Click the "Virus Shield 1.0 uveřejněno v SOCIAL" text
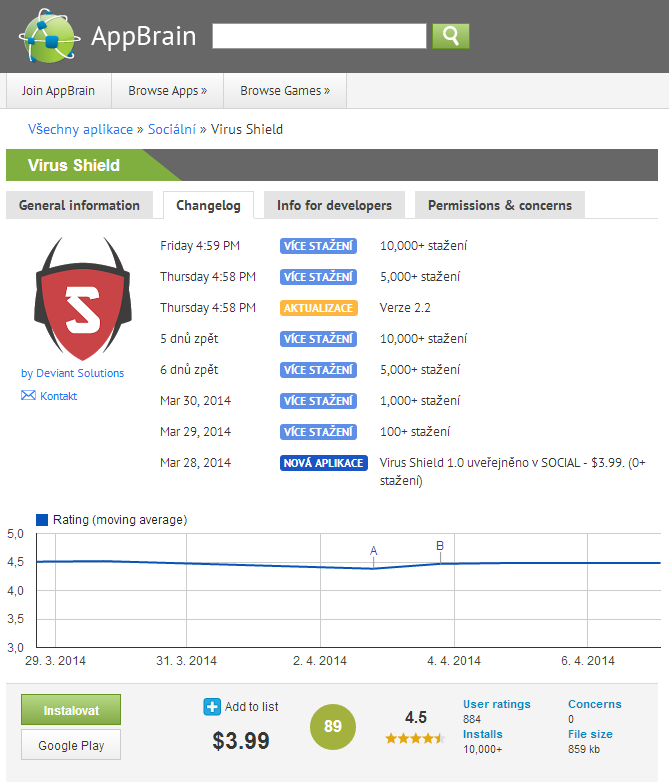669x782 pixels. (480, 463)
